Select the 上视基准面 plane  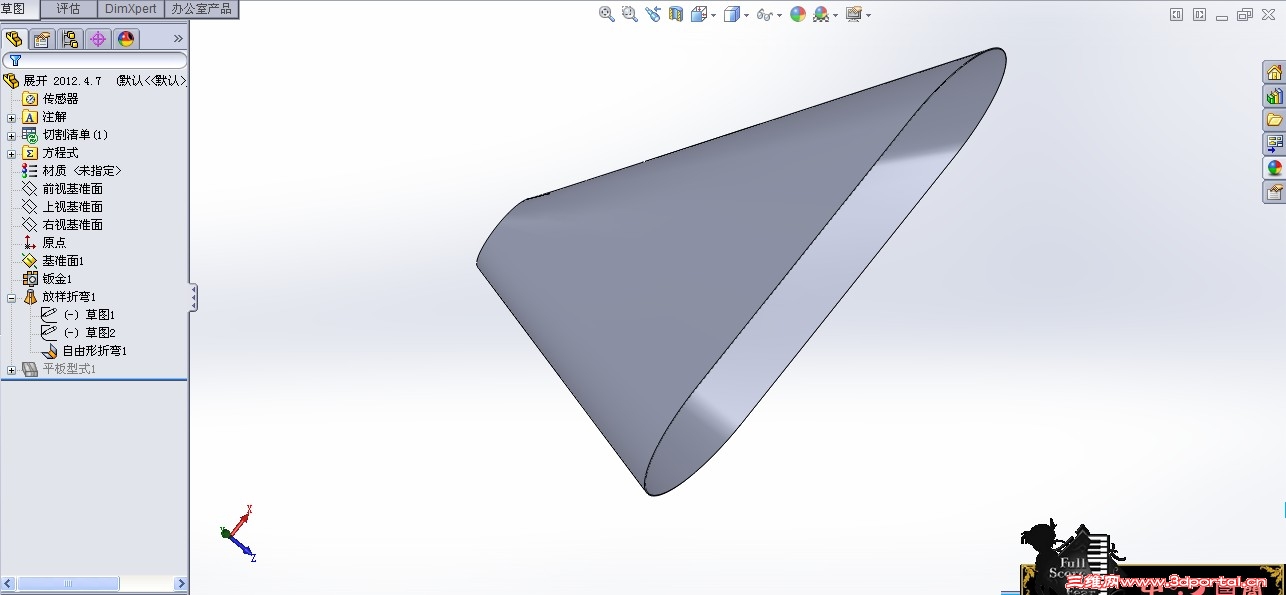point(62,206)
